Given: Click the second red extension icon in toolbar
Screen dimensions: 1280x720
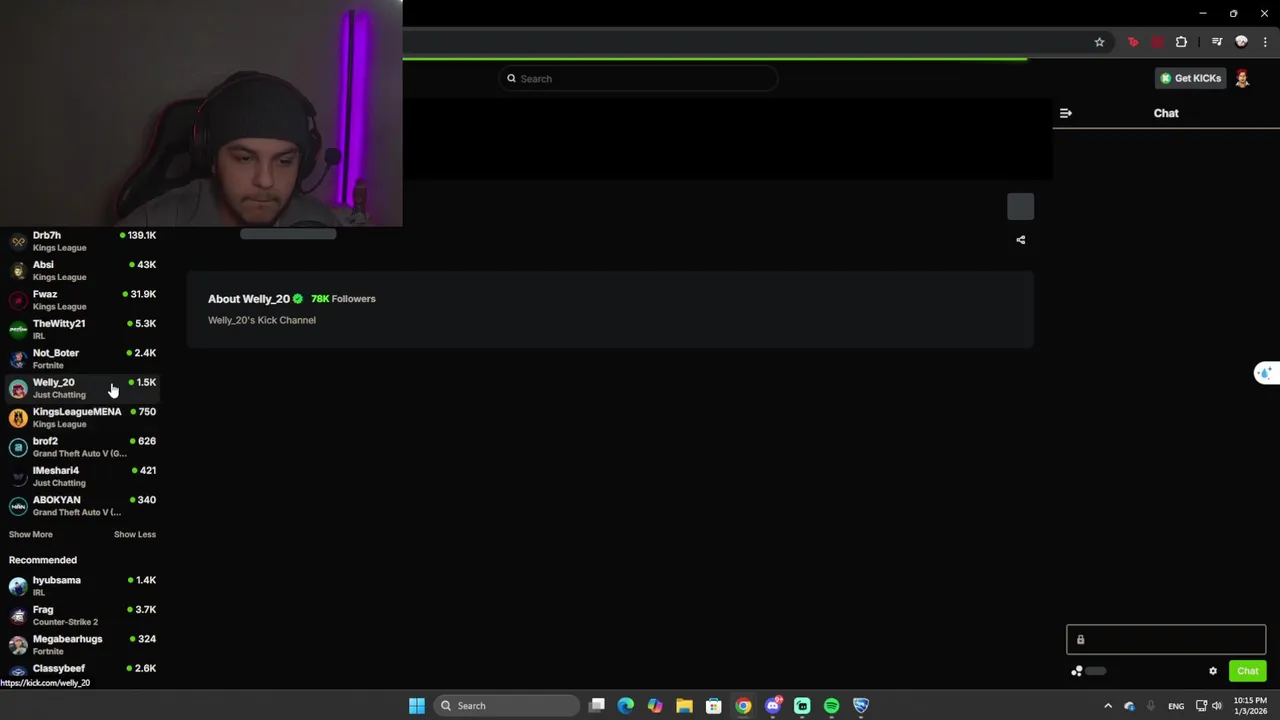Looking at the screenshot, I should [1157, 42].
